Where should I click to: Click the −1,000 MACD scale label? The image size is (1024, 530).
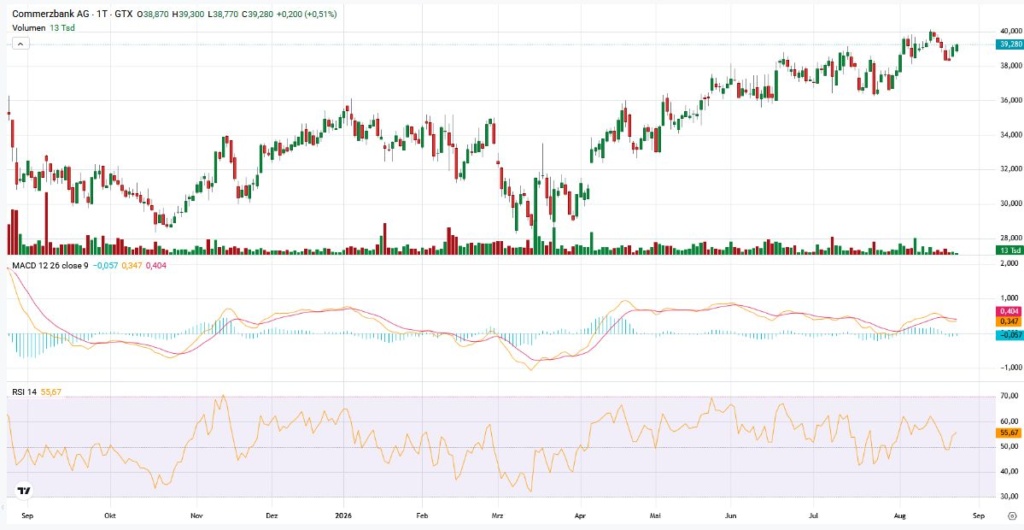pyautogui.click(x=1010, y=367)
